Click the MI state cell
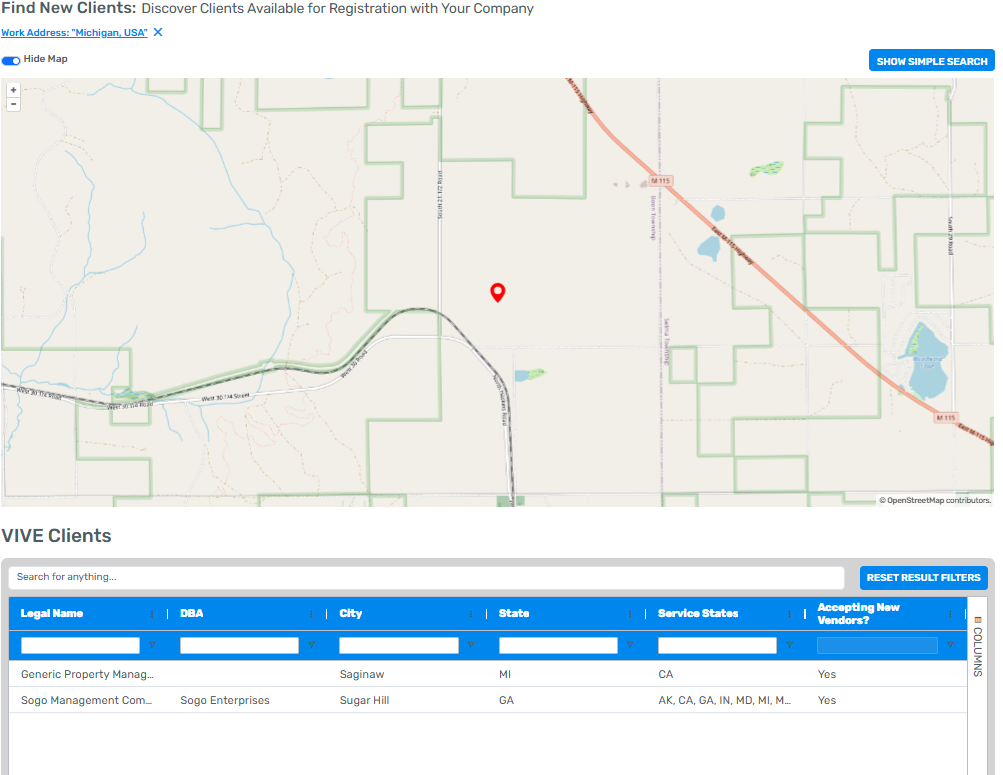Screen dimensions: 1003x775 click(505, 674)
